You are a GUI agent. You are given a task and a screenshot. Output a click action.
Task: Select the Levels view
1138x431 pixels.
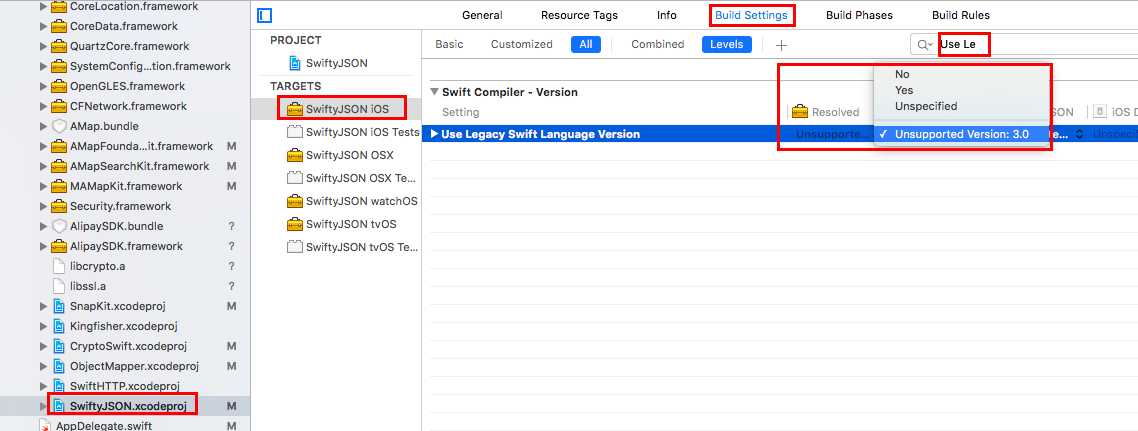[726, 44]
